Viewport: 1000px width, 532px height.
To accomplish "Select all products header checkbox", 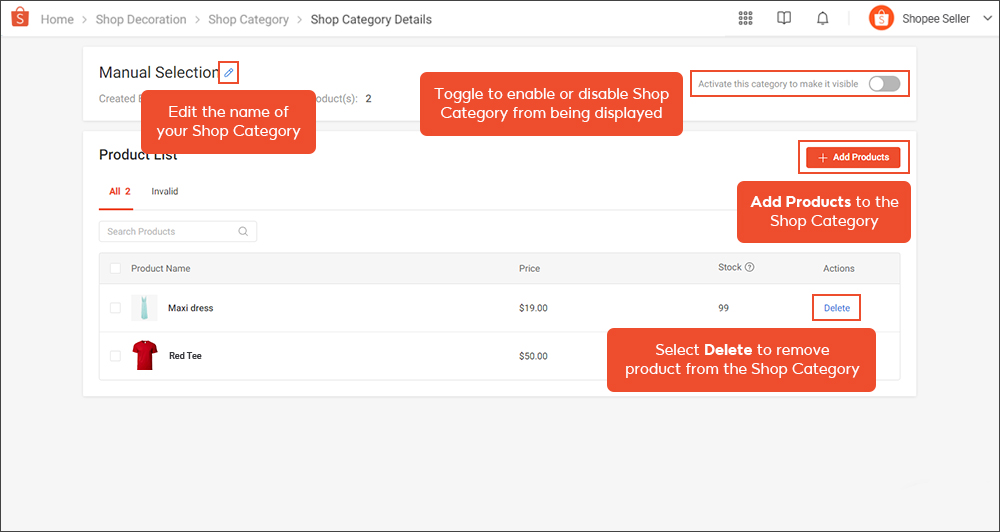I will [x=115, y=269].
